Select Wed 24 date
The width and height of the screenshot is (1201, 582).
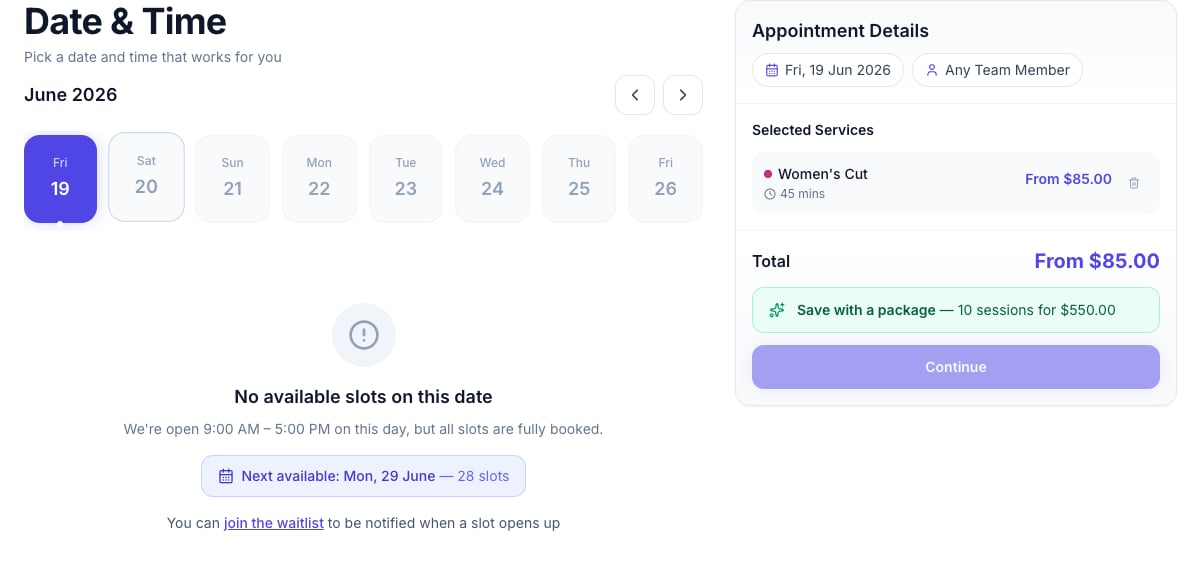(492, 178)
